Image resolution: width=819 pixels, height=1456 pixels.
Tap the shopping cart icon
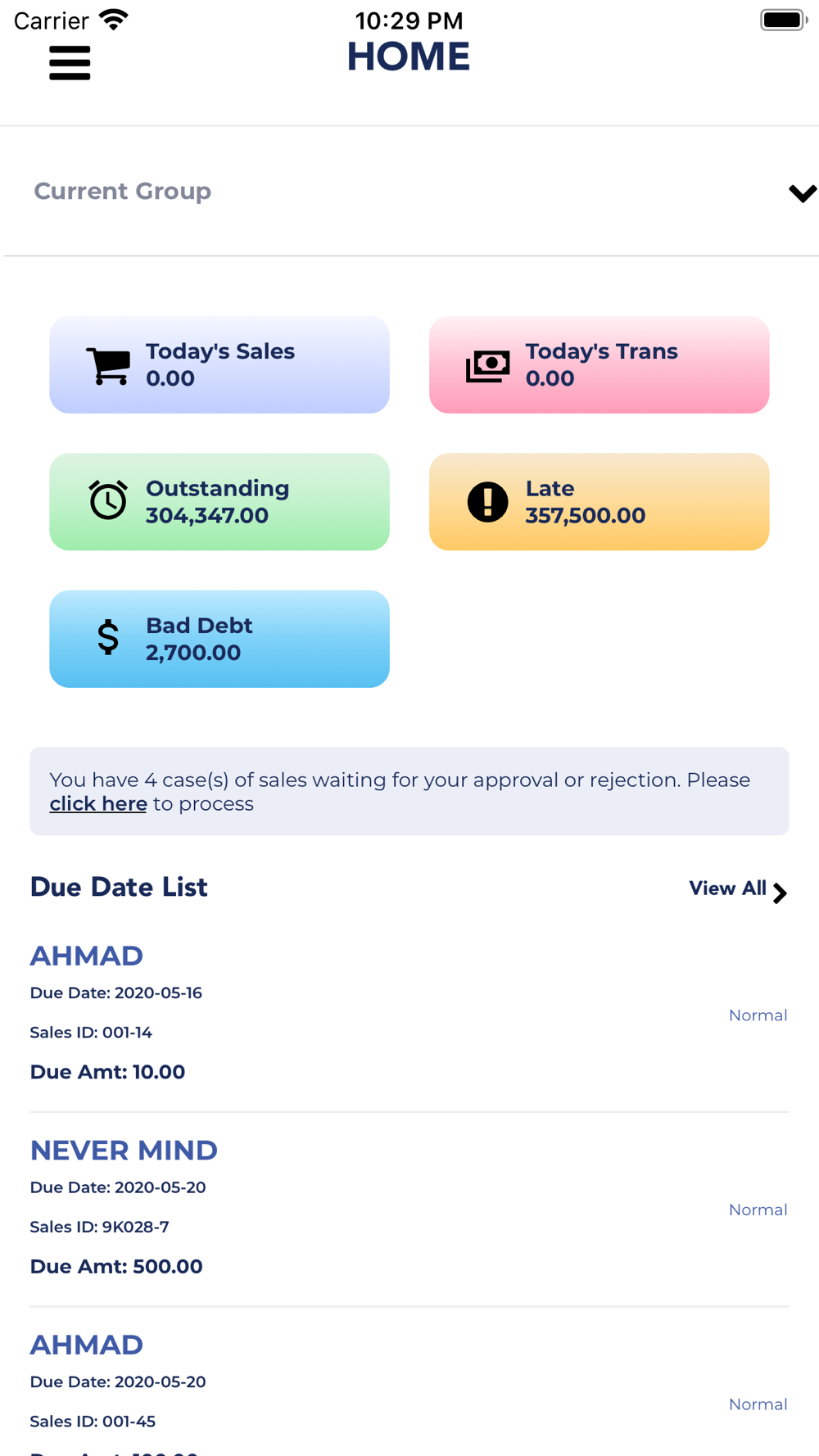point(108,365)
